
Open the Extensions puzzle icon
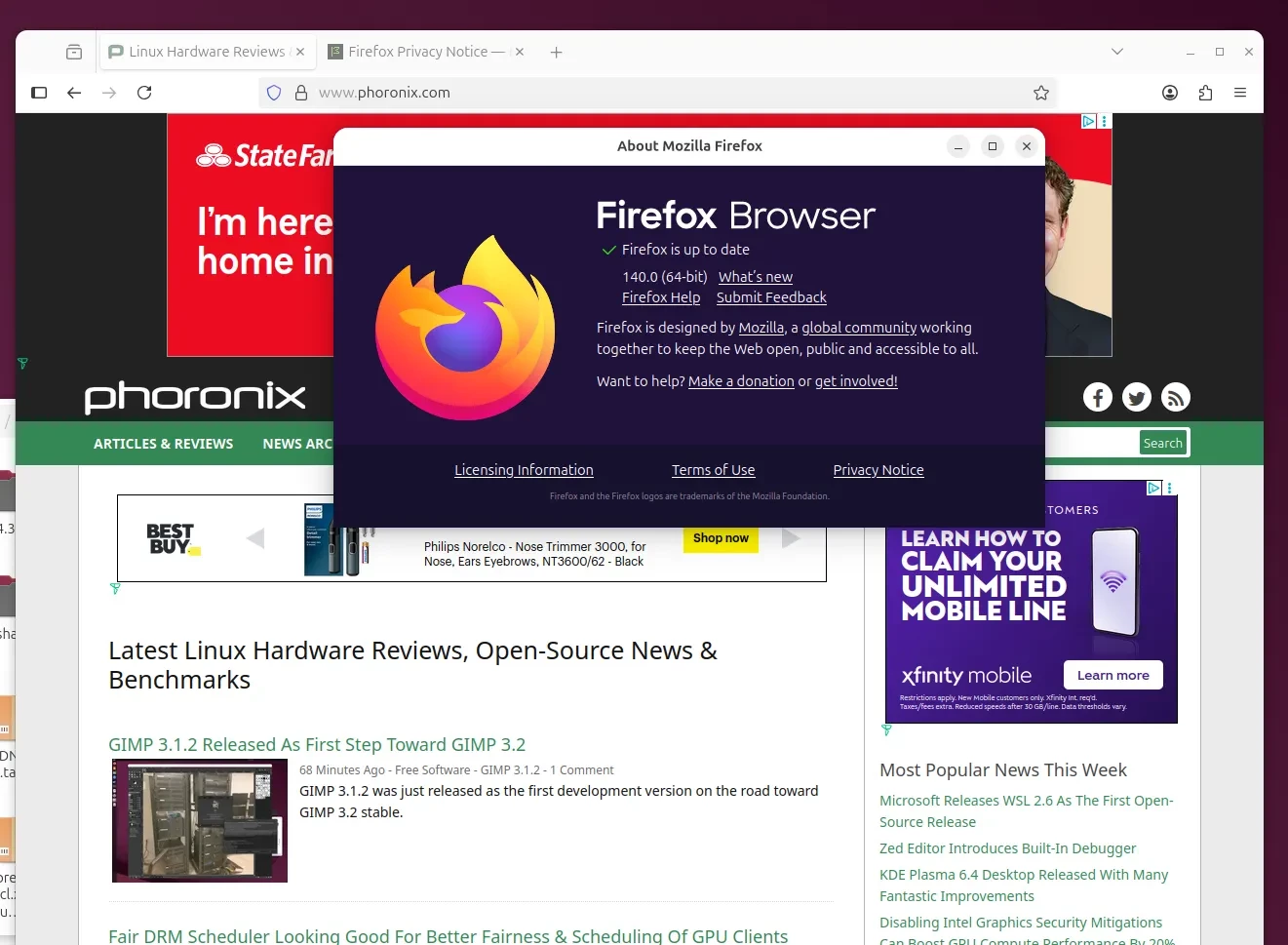pyautogui.click(x=1205, y=93)
